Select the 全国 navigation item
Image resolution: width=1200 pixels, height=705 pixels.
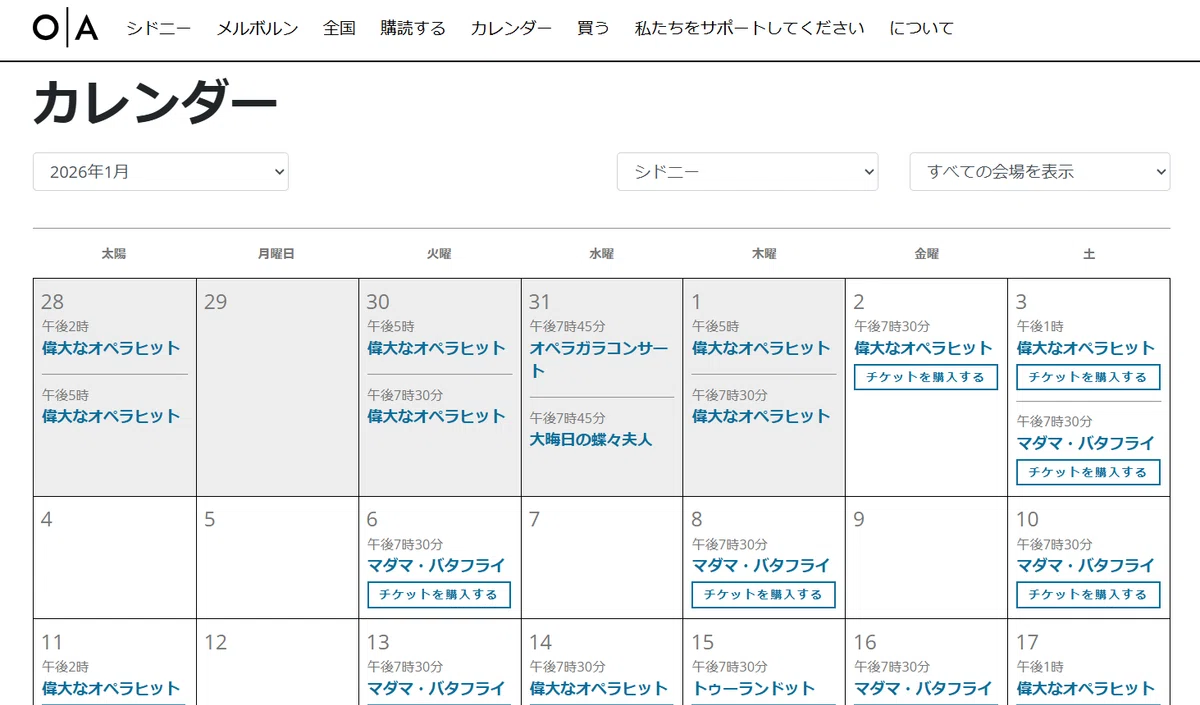pyautogui.click(x=339, y=28)
